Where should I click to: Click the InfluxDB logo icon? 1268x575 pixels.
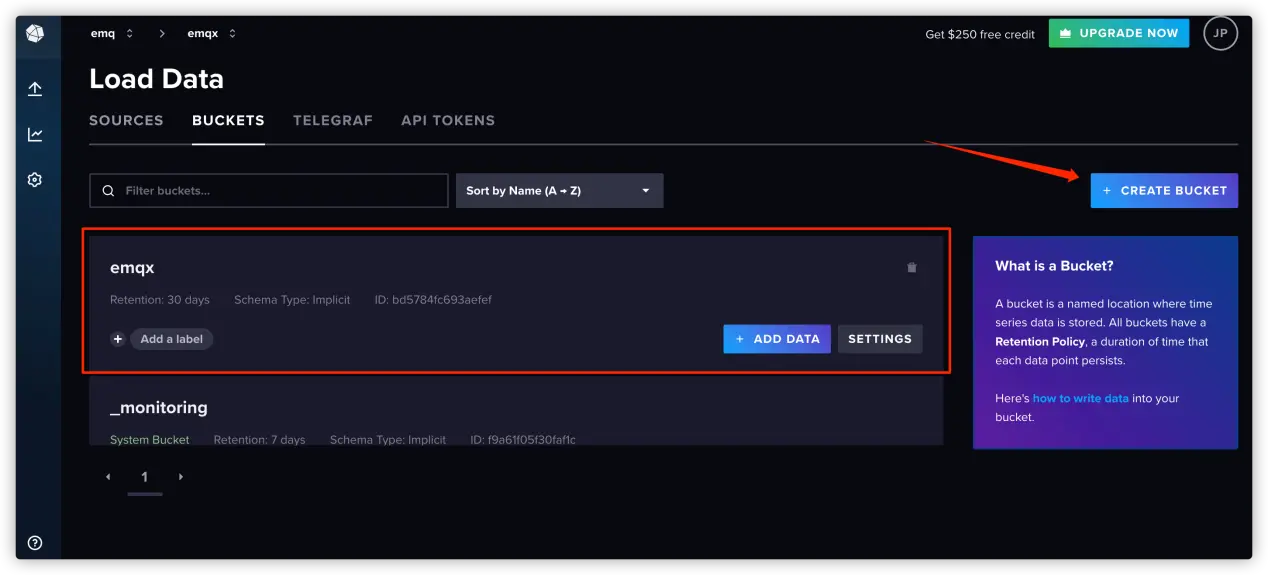pyautogui.click(x=35, y=34)
